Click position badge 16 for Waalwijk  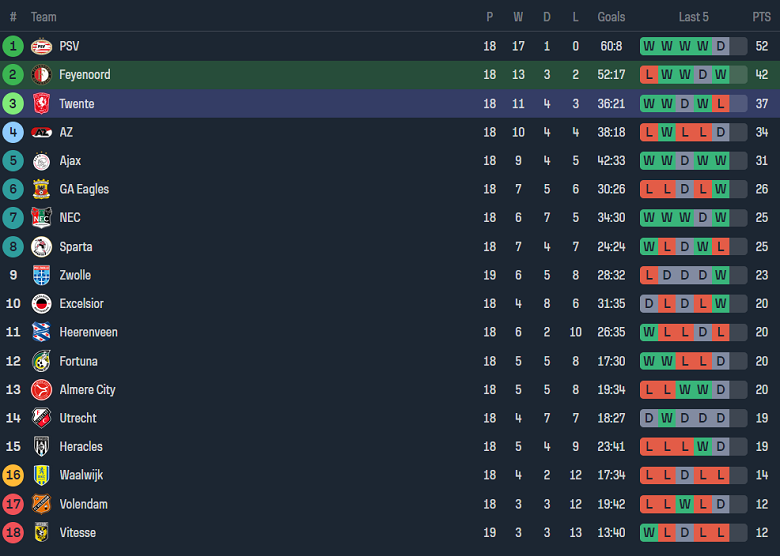click(13, 475)
